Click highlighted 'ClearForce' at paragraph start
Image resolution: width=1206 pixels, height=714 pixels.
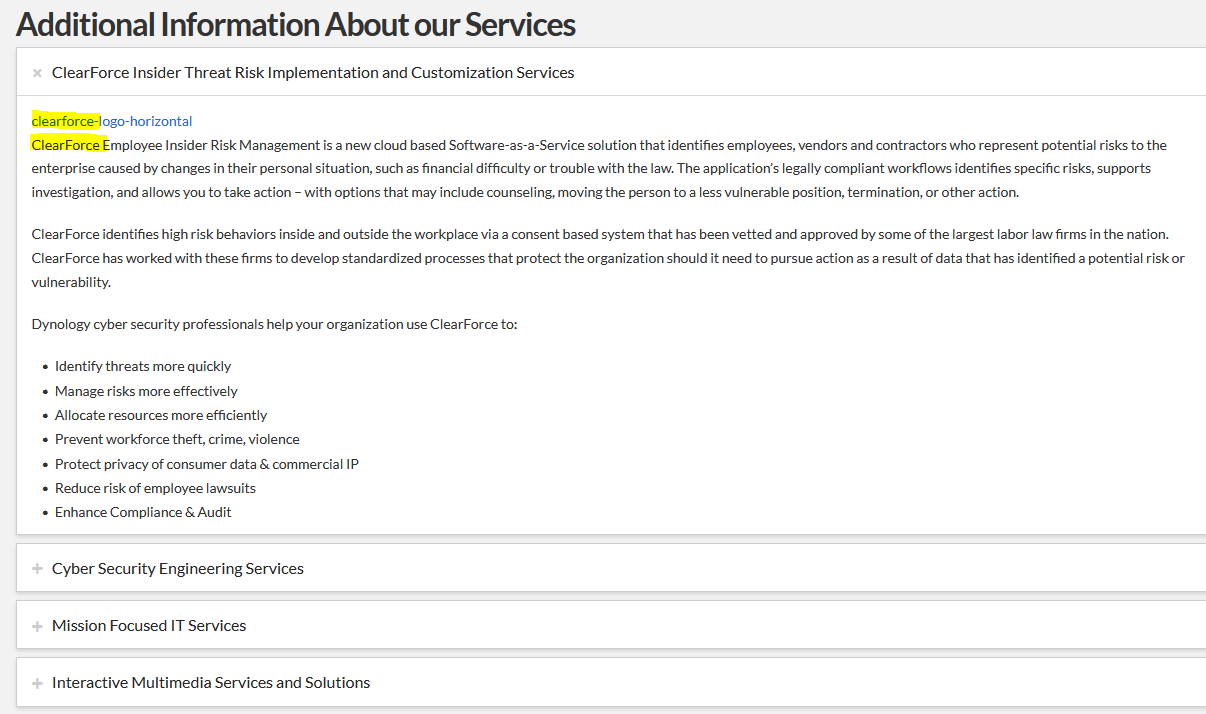coord(66,145)
